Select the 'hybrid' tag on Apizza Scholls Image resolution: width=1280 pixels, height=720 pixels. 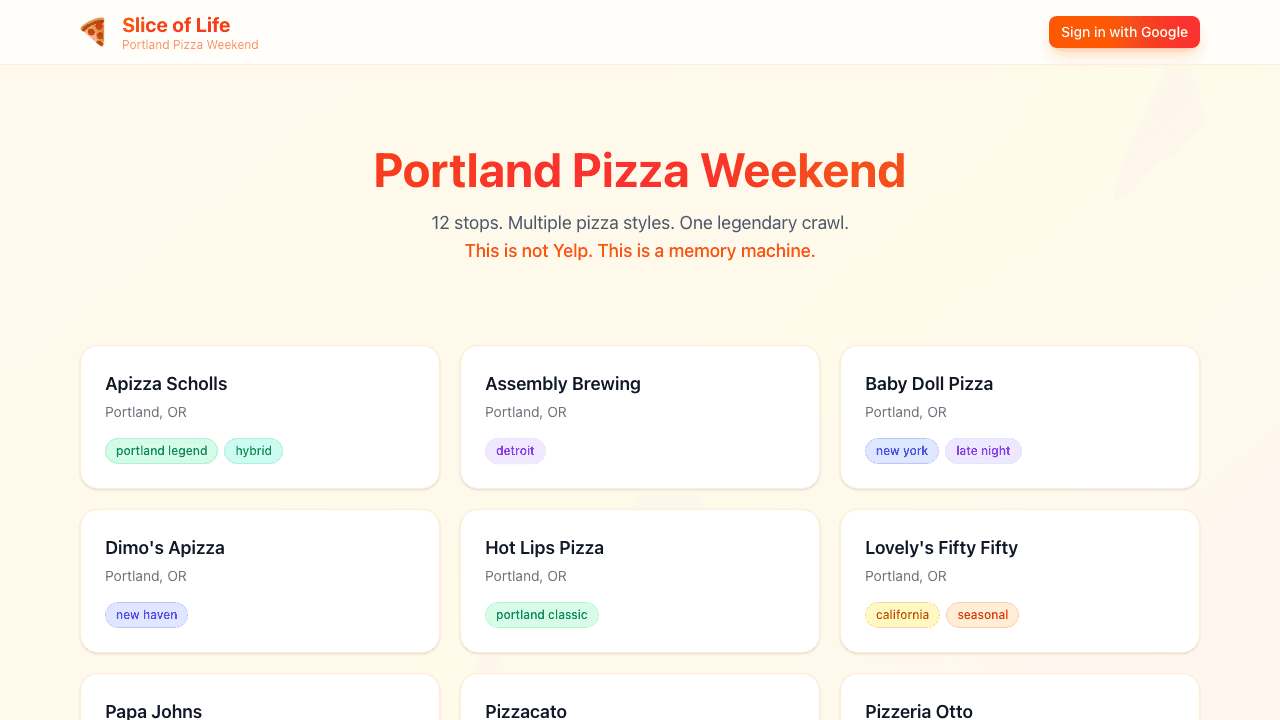click(x=253, y=451)
